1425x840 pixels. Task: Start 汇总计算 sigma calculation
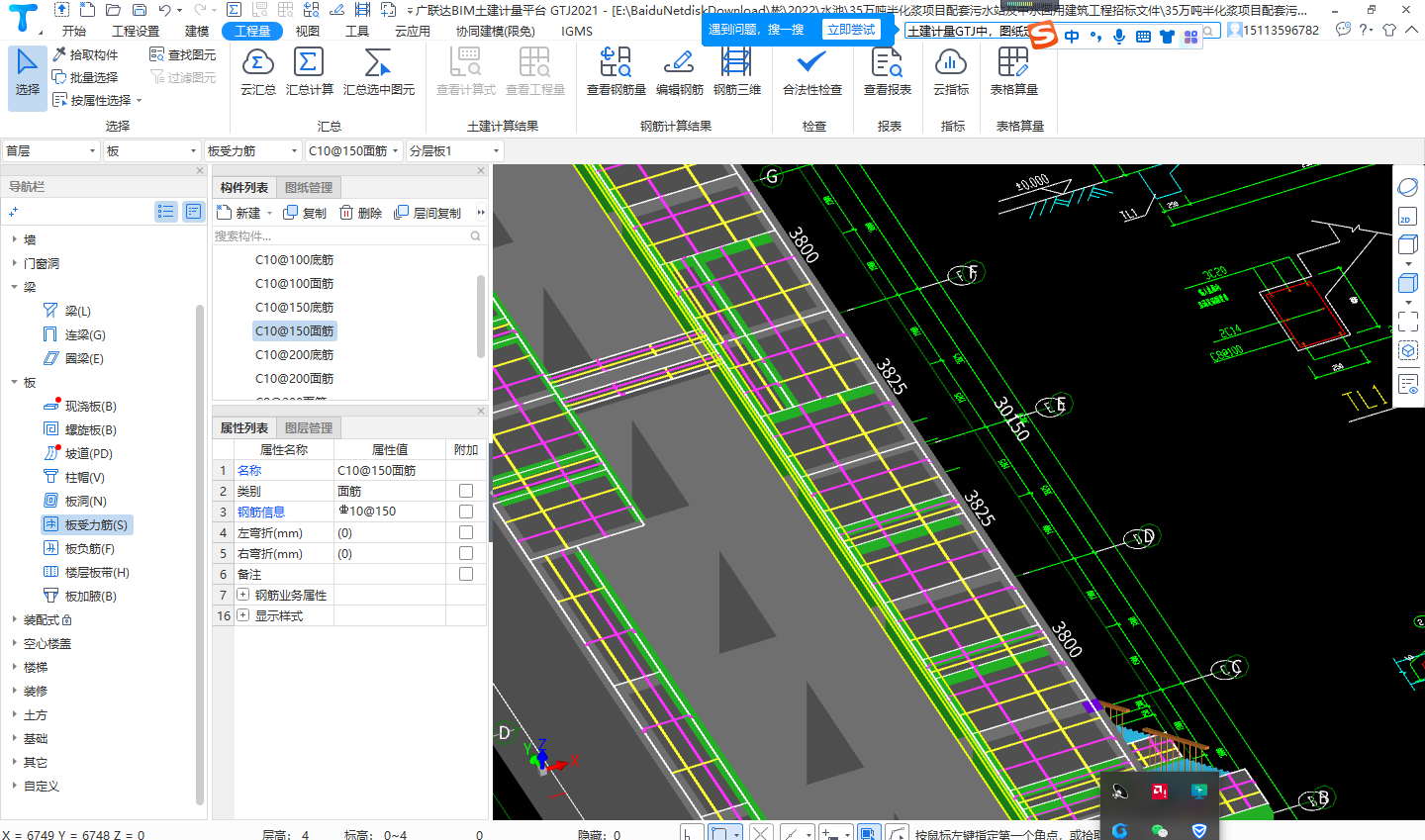click(x=309, y=72)
